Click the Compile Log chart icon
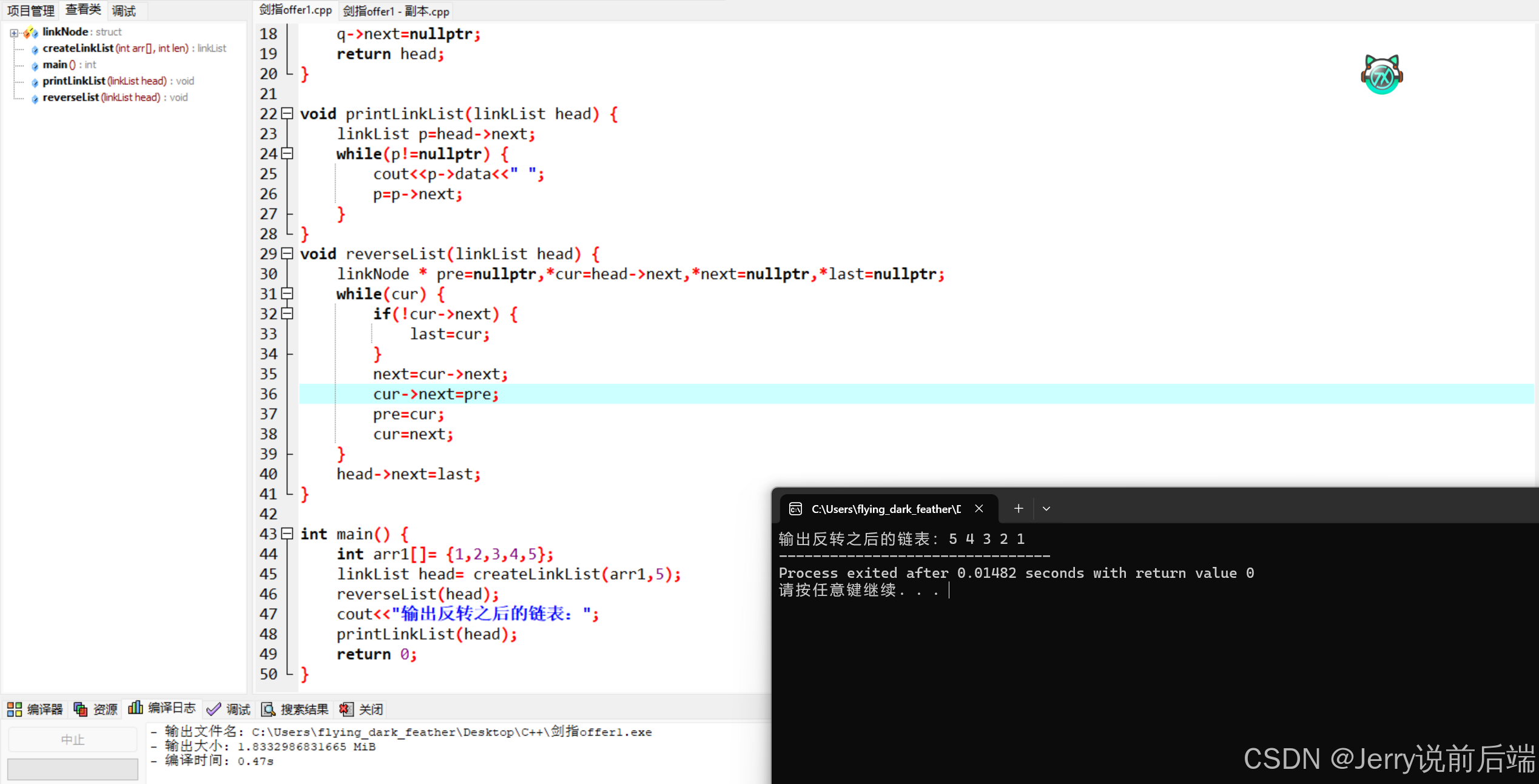This screenshot has width=1539, height=784. [135, 708]
